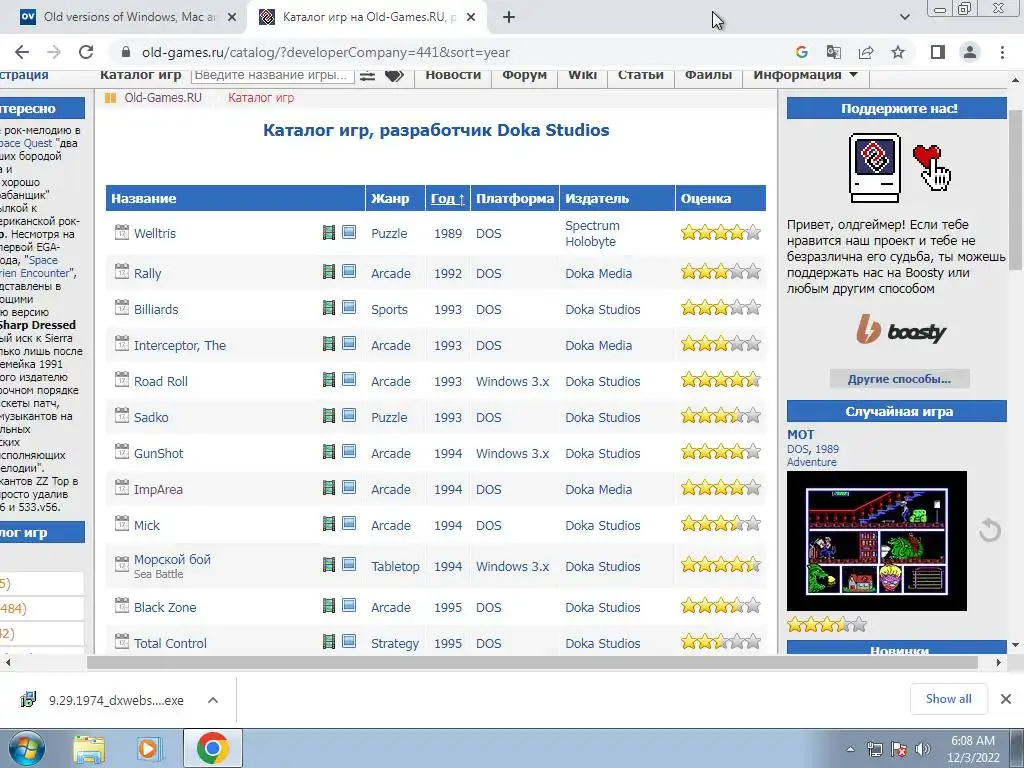Viewport: 1024px width, 768px height.
Task: Click Google icon in address bar
Action: pos(802,52)
